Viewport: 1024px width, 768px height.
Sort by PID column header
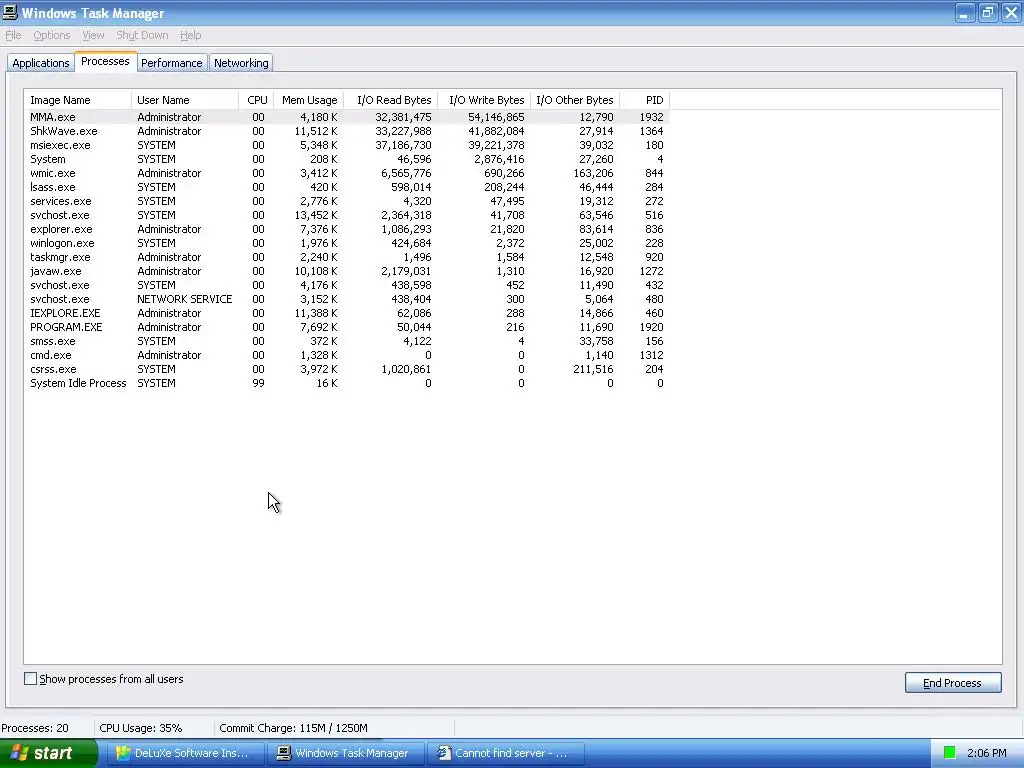click(x=645, y=100)
